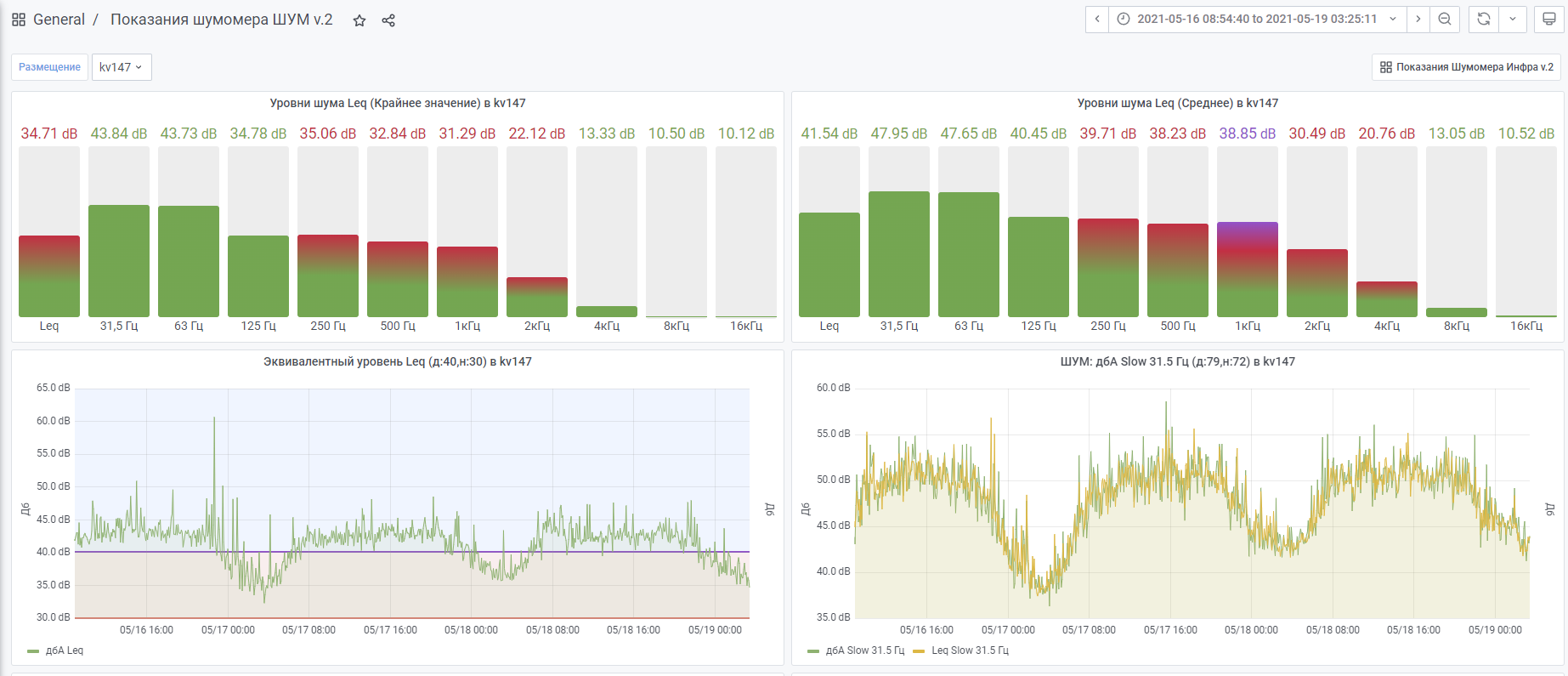Open the refresh interval dropdown
The height and width of the screenshot is (676, 1568).
(x=1513, y=20)
